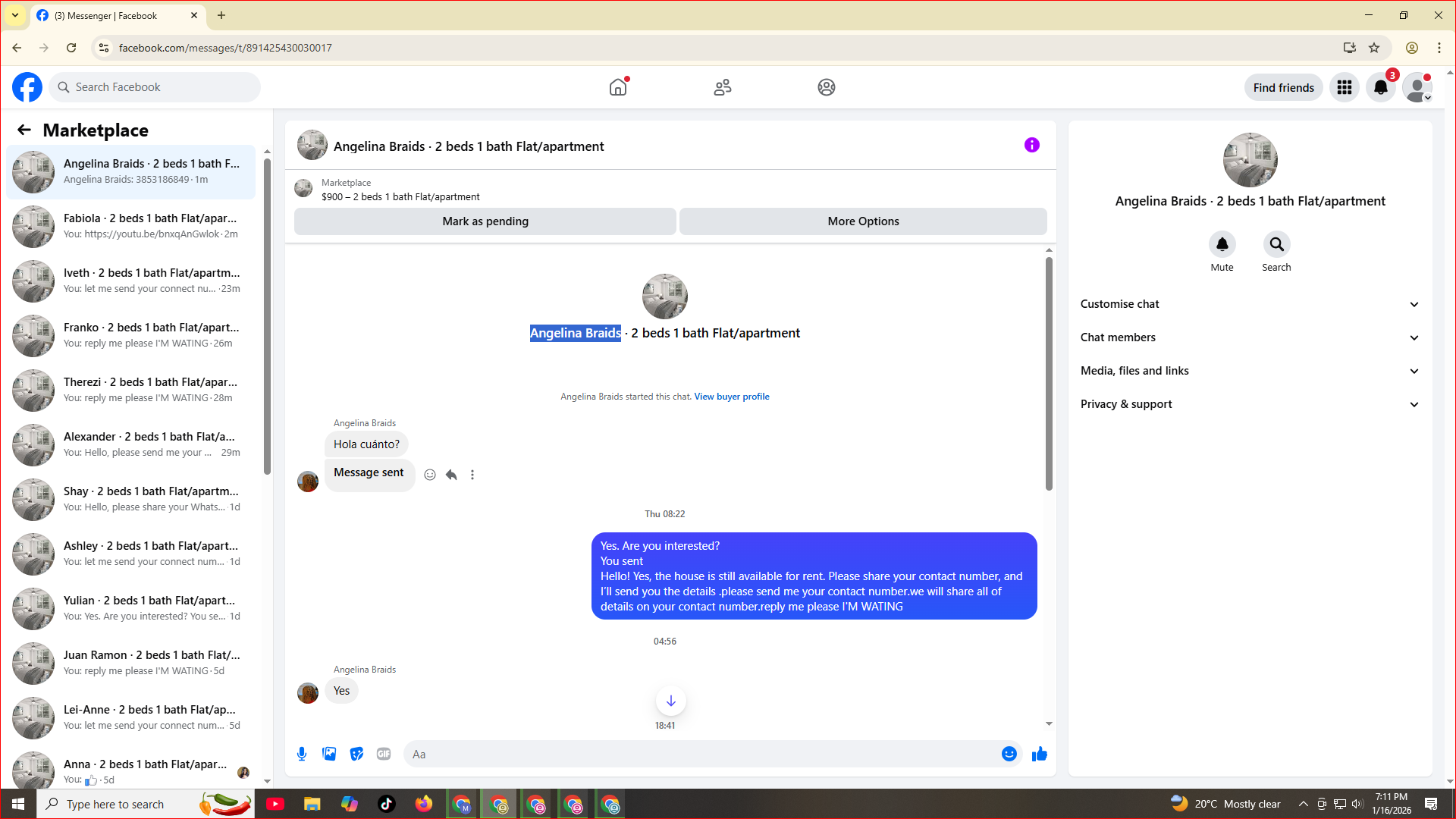This screenshot has width=1456, height=819.
Task: Click Mark as pending button
Action: tap(485, 221)
